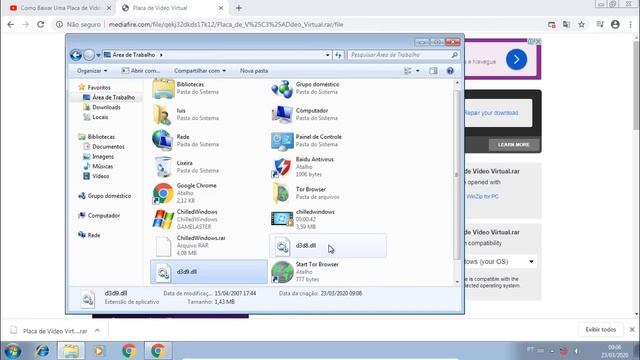Click the Pesquisar Área de Trabalho search box
This screenshot has width=640, height=360.
point(403,55)
